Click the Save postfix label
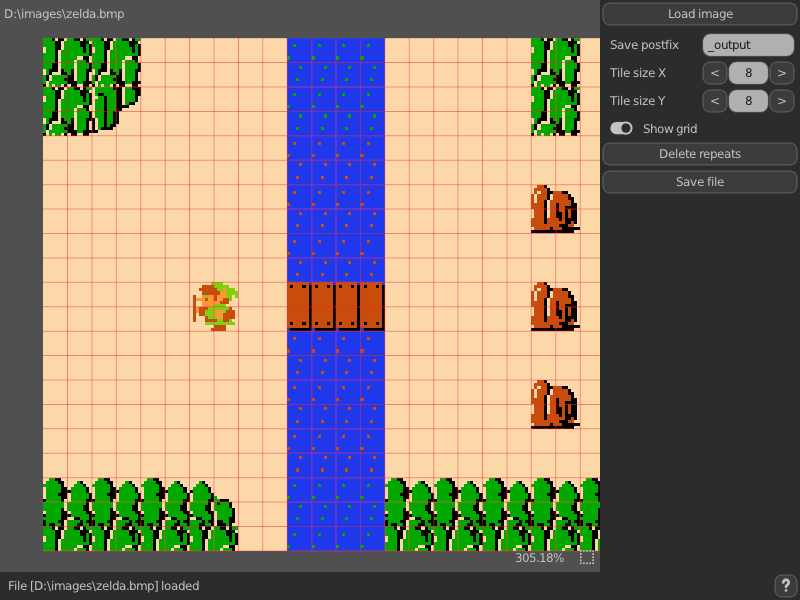Viewport: 800px width, 600px height. coord(644,45)
